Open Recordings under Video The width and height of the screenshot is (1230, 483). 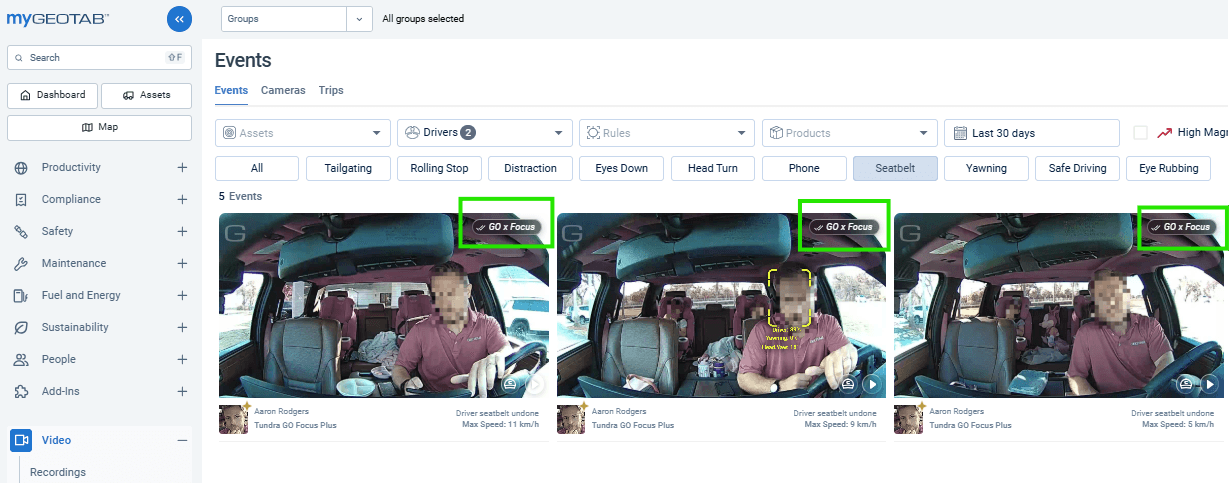coord(58,472)
